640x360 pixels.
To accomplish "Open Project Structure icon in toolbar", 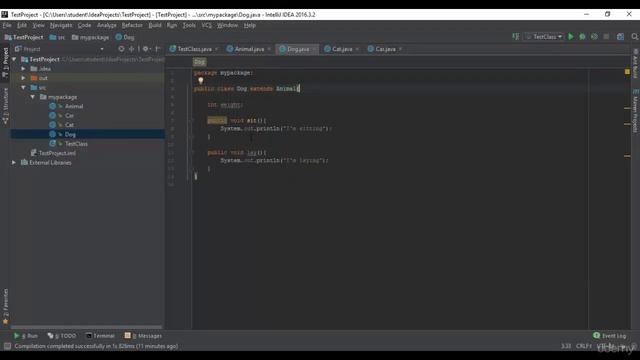I will click(620, 37).
